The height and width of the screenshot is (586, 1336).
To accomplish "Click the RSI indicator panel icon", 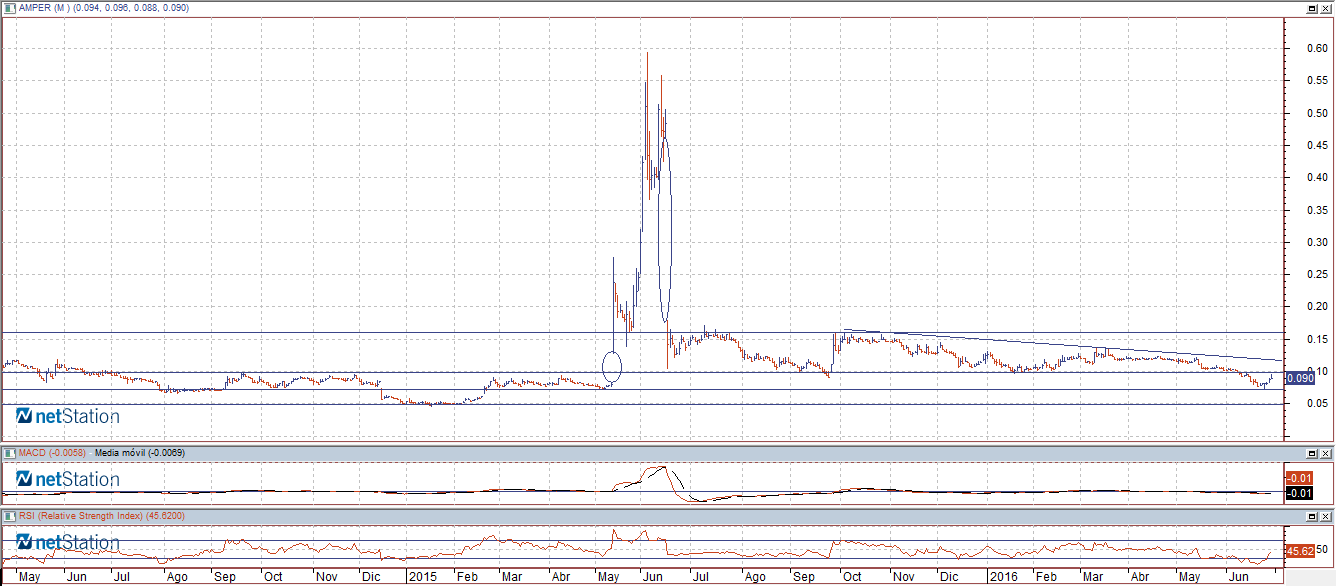I will (9, 515).
